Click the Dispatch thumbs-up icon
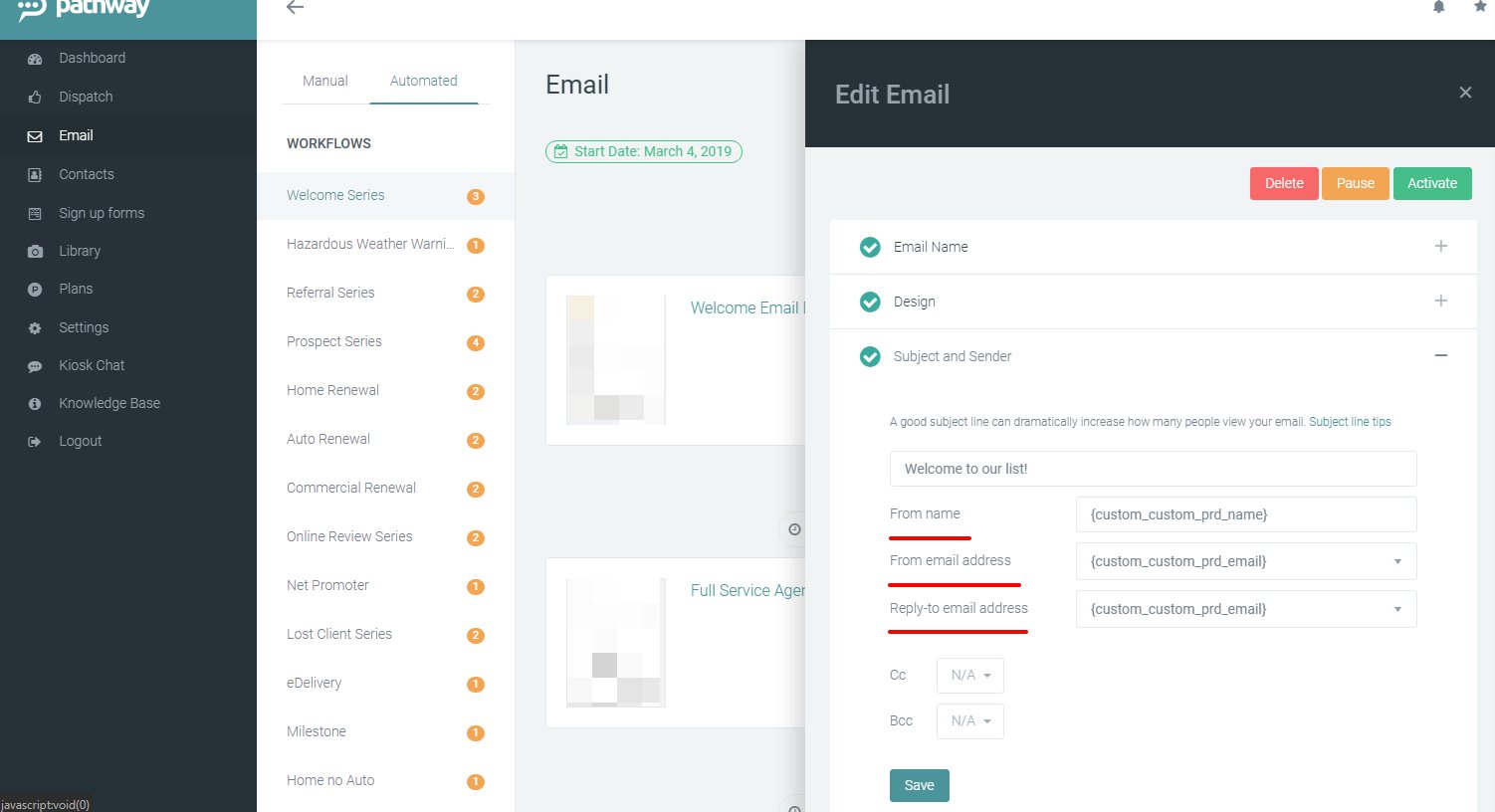 pyautogui.click(x=35, y=98)
